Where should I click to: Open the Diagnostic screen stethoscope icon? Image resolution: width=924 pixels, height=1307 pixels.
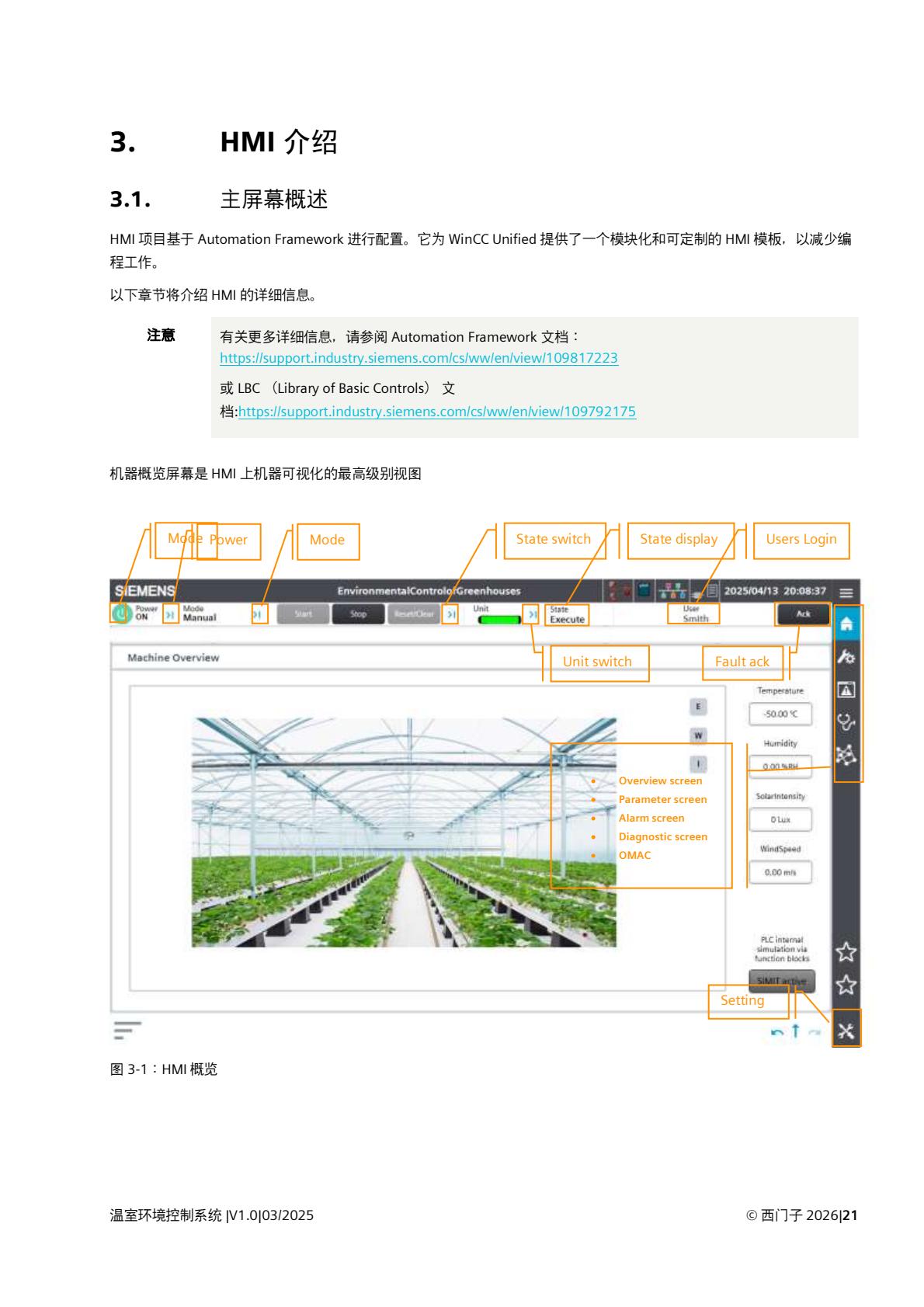[x=846, y=722]
